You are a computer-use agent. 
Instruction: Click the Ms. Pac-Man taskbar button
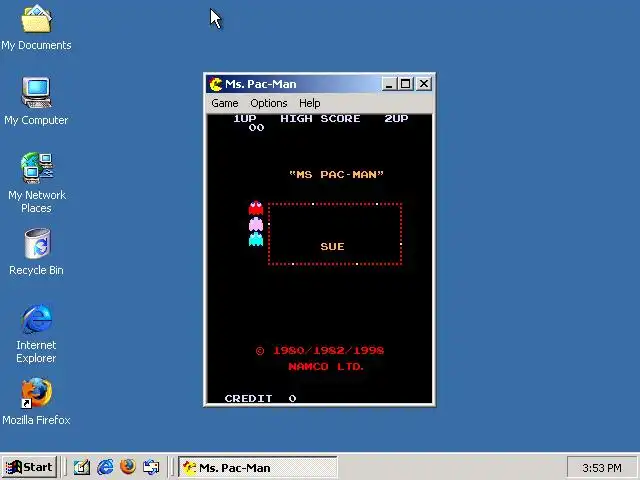coord(258,467)
